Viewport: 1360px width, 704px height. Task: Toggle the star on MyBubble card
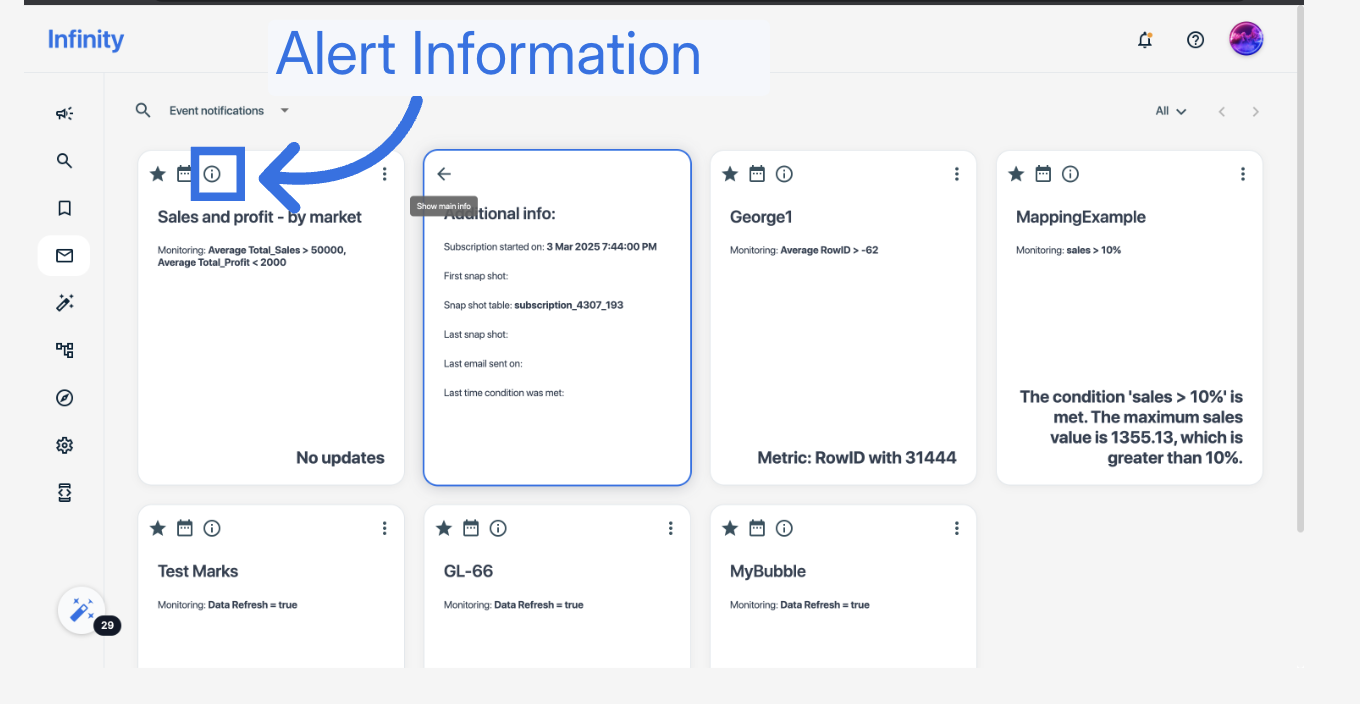coord(730,528)
